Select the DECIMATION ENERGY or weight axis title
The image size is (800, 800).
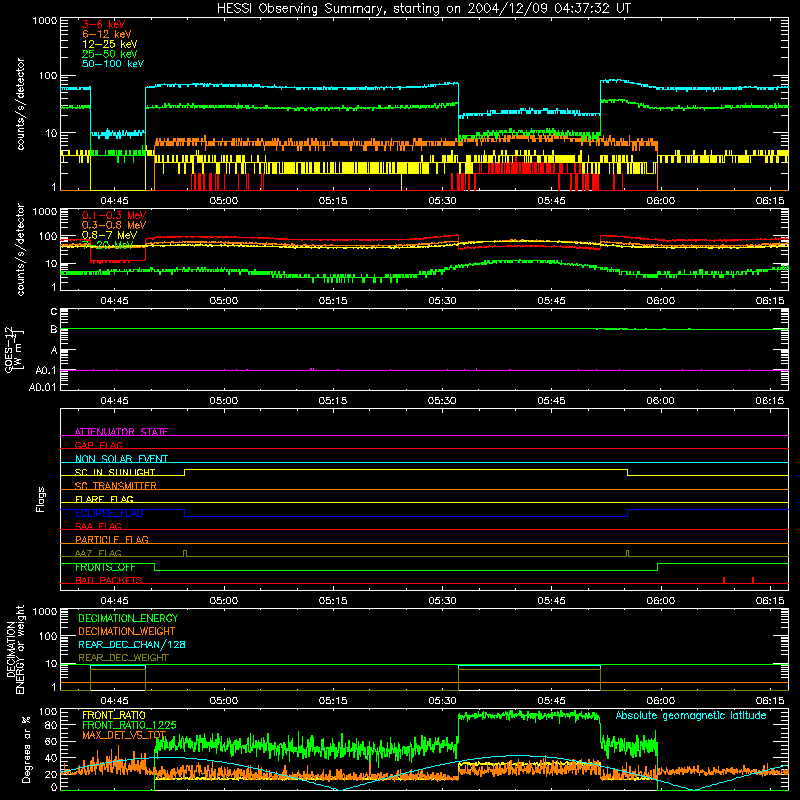pos(15,649)
